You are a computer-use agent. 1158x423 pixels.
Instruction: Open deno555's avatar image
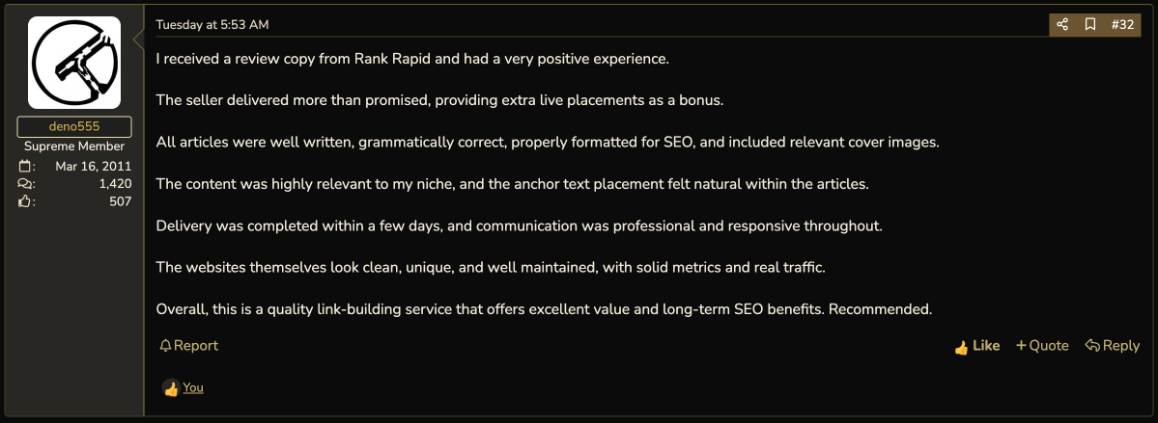[74, 63]
